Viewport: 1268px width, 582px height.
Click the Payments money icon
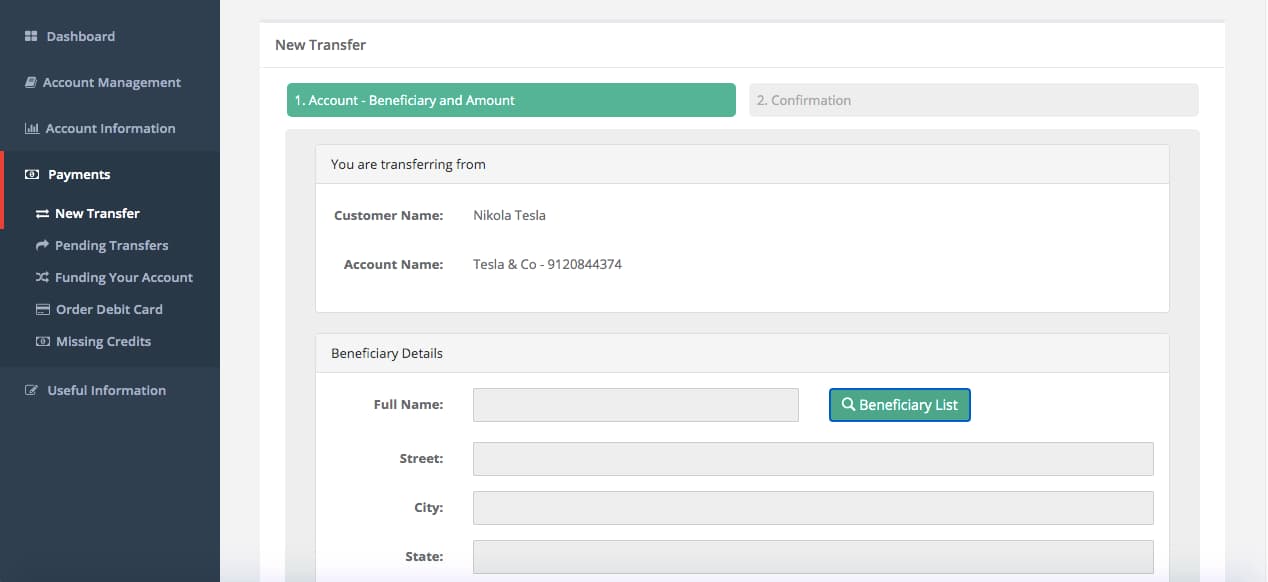pyautogui.click(x=31, y=175)
